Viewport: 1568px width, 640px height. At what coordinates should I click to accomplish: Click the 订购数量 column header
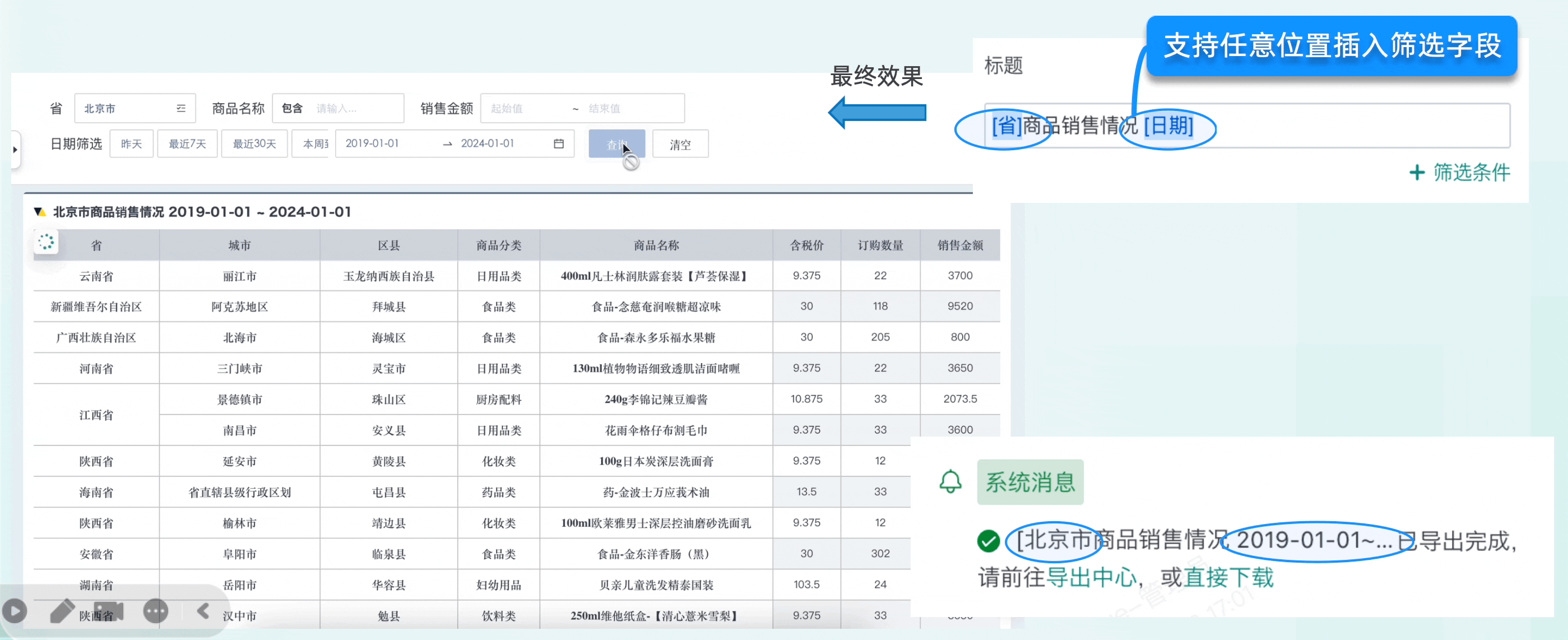pos(880,245)
